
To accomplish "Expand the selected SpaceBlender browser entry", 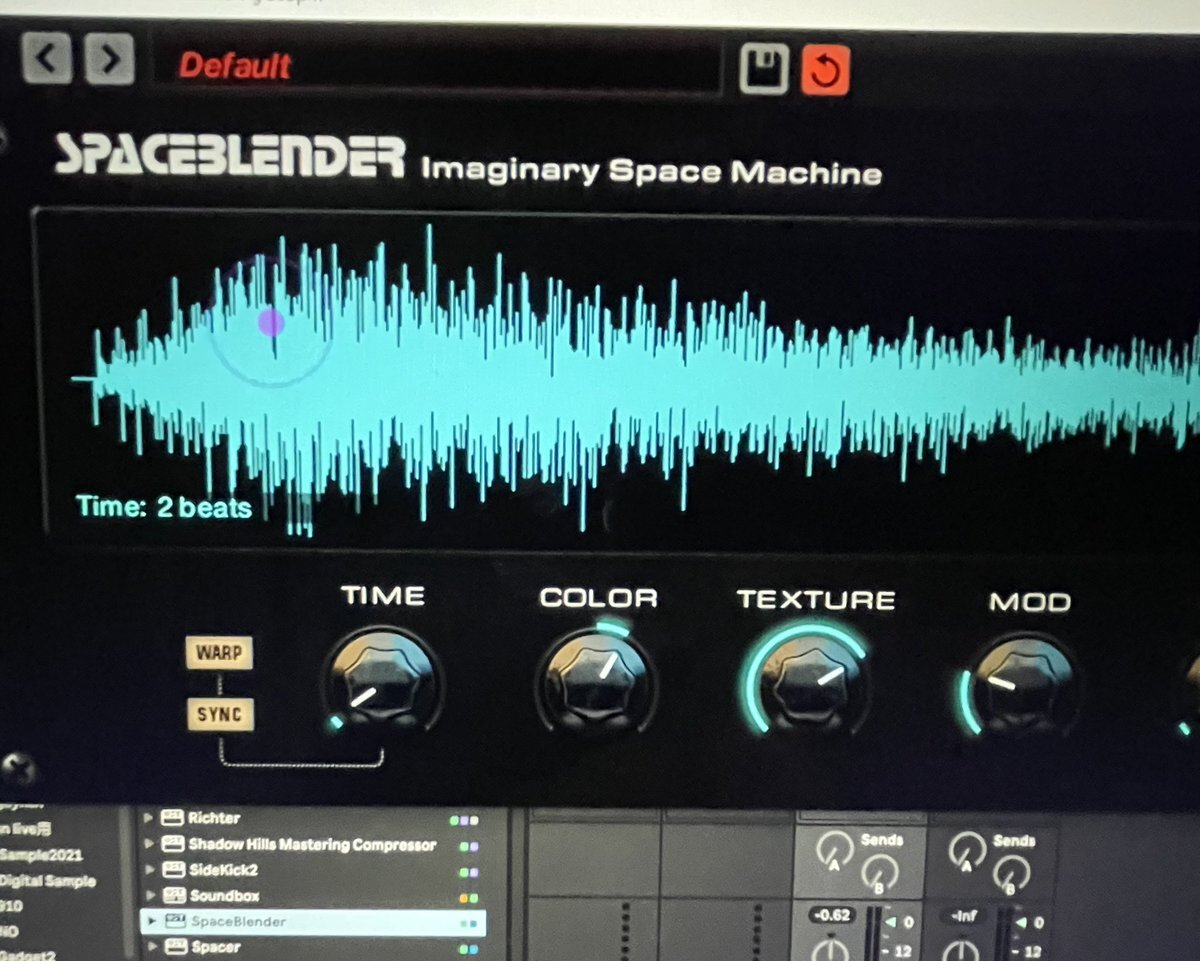I will click(x=151, y=922).
